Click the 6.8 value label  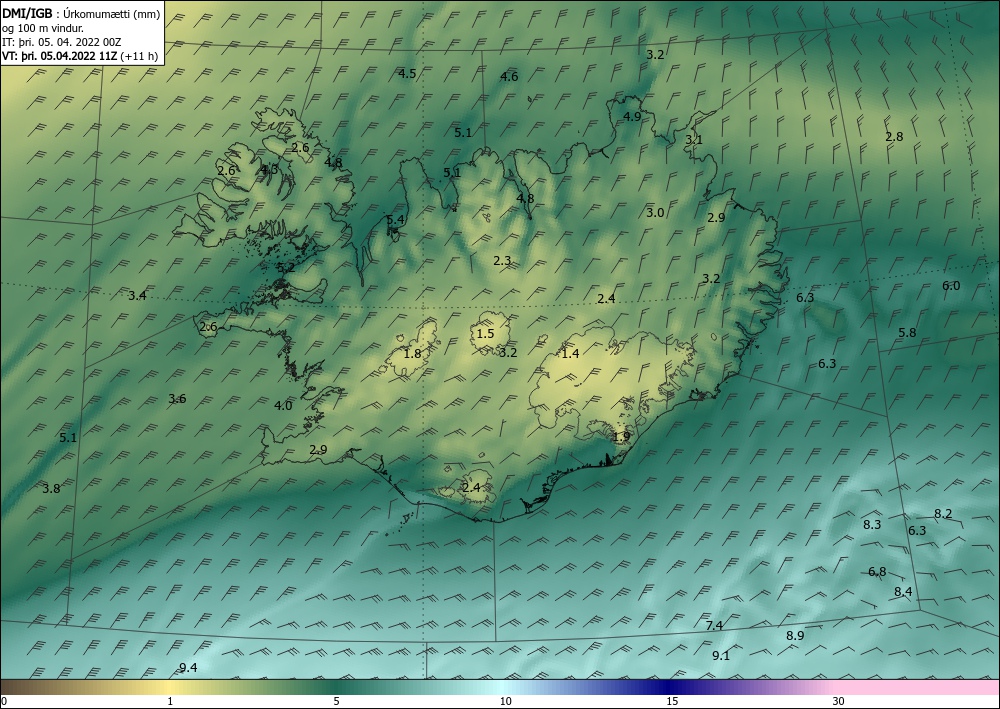[877, 571]
